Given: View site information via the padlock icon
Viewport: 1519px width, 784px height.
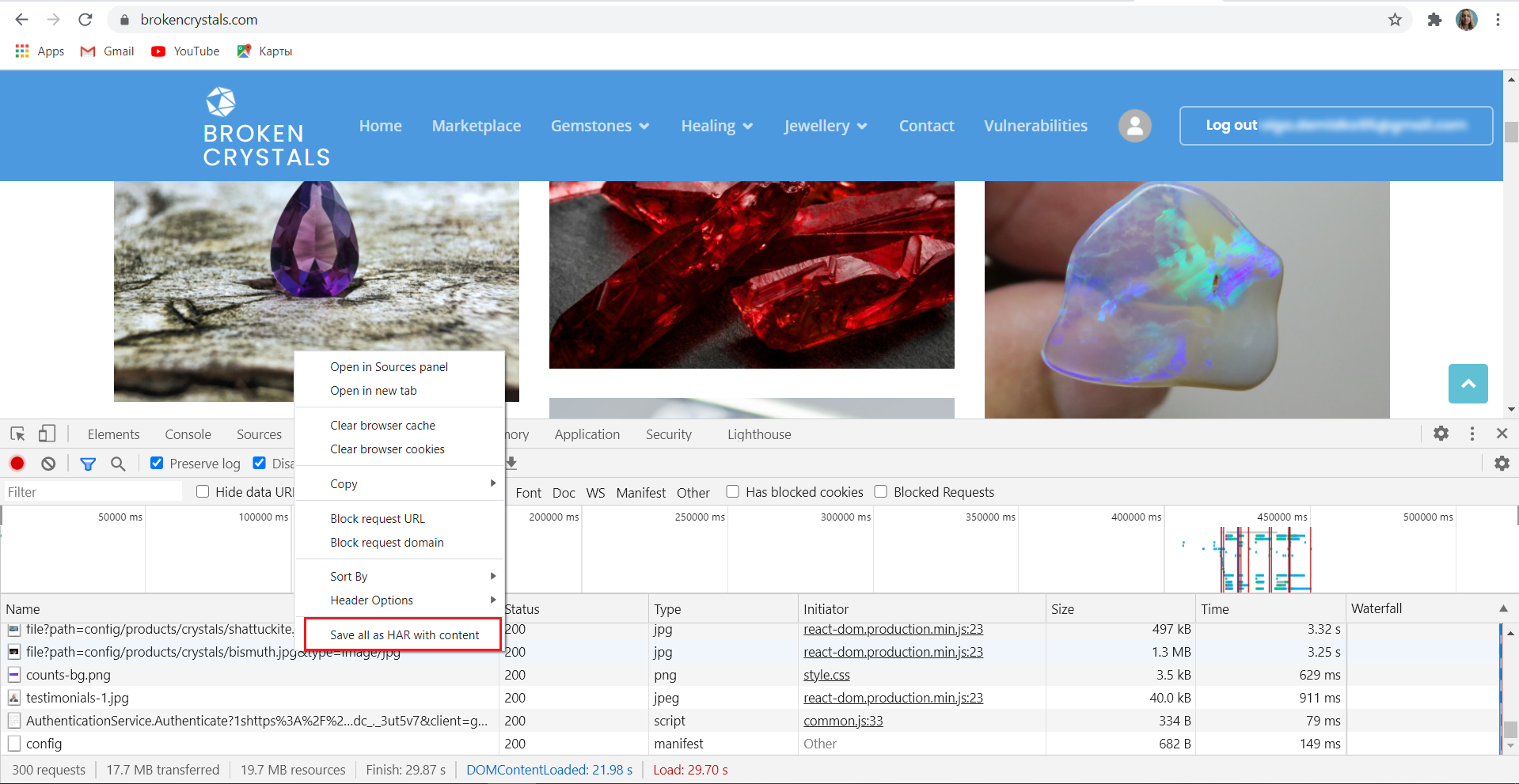Looking at the screenshot, I should pos(124,20).
